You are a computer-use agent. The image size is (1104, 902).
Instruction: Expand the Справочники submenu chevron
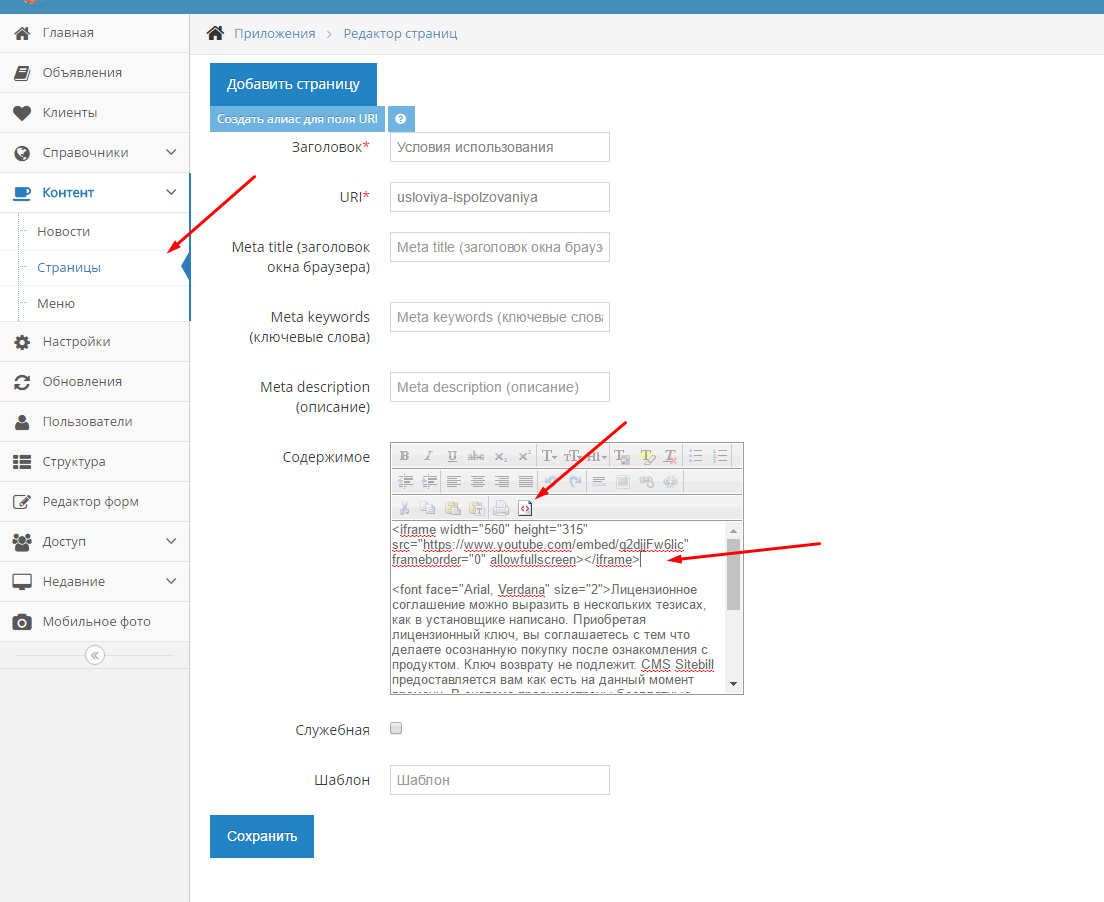171,152
